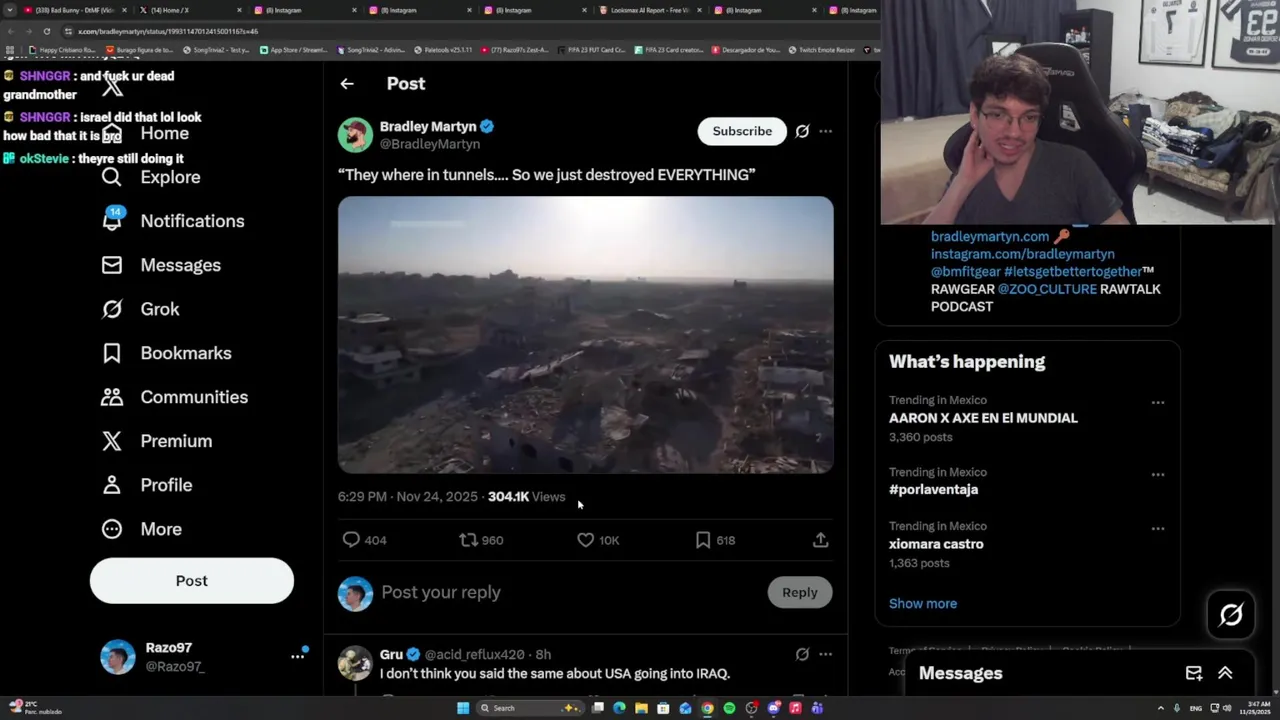
Task: Click the Subscribe button
Action: [742, 131]
